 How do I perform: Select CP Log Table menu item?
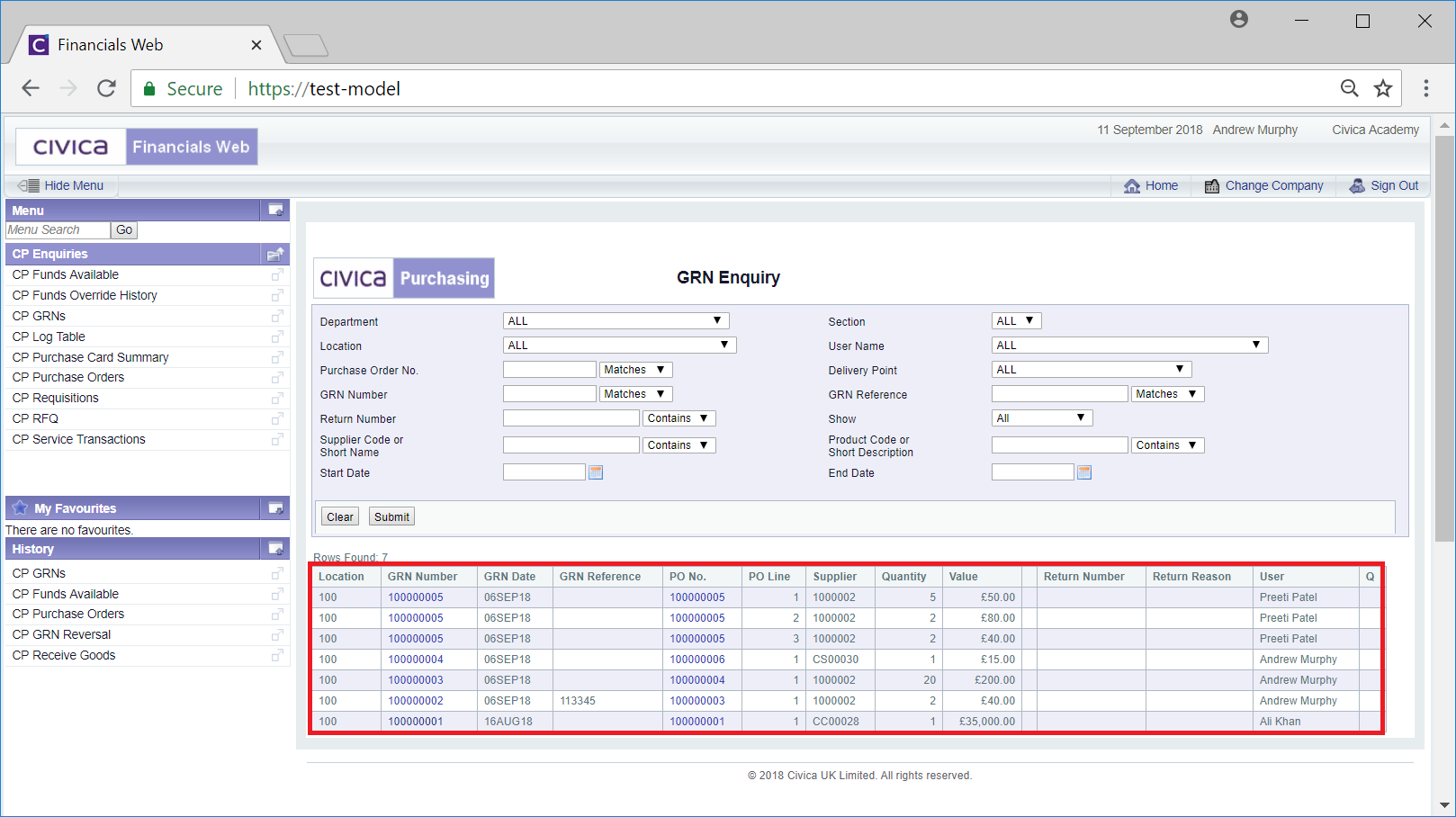click(x=49, y=337)
